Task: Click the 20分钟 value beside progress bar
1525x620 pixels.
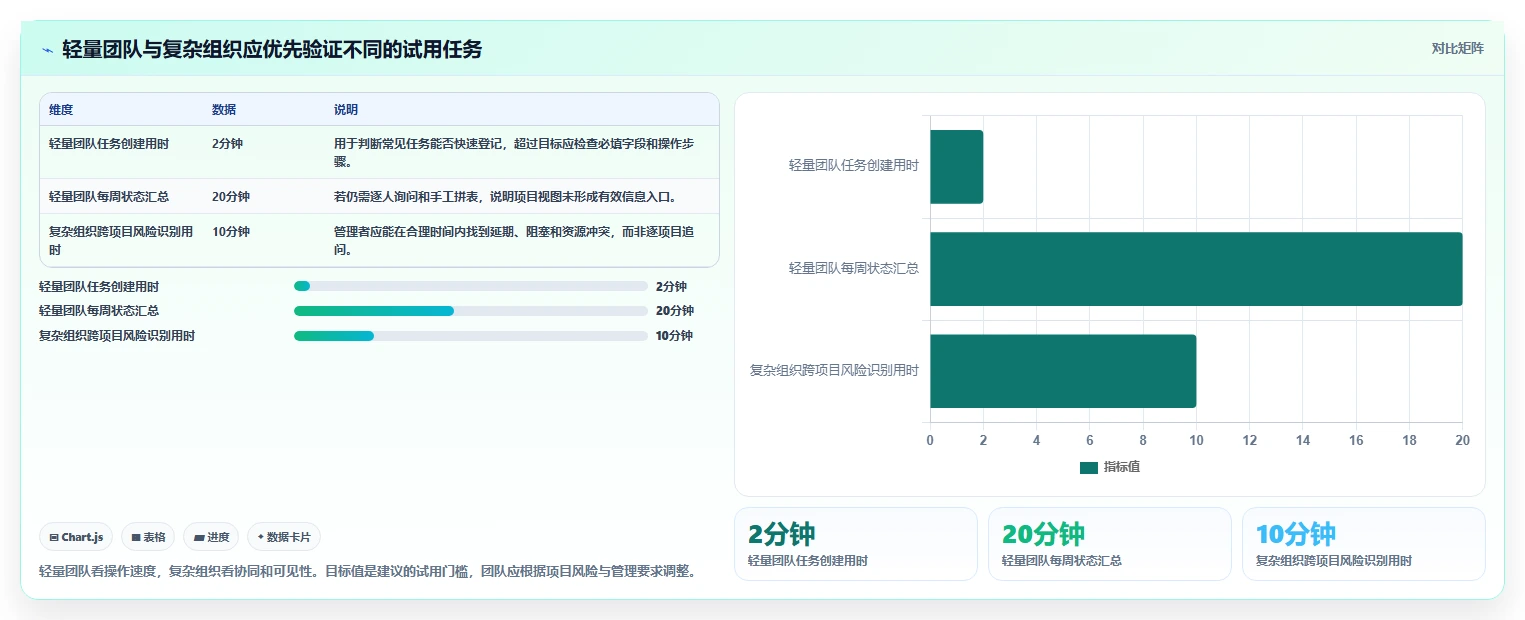Action: pos(675,311)
